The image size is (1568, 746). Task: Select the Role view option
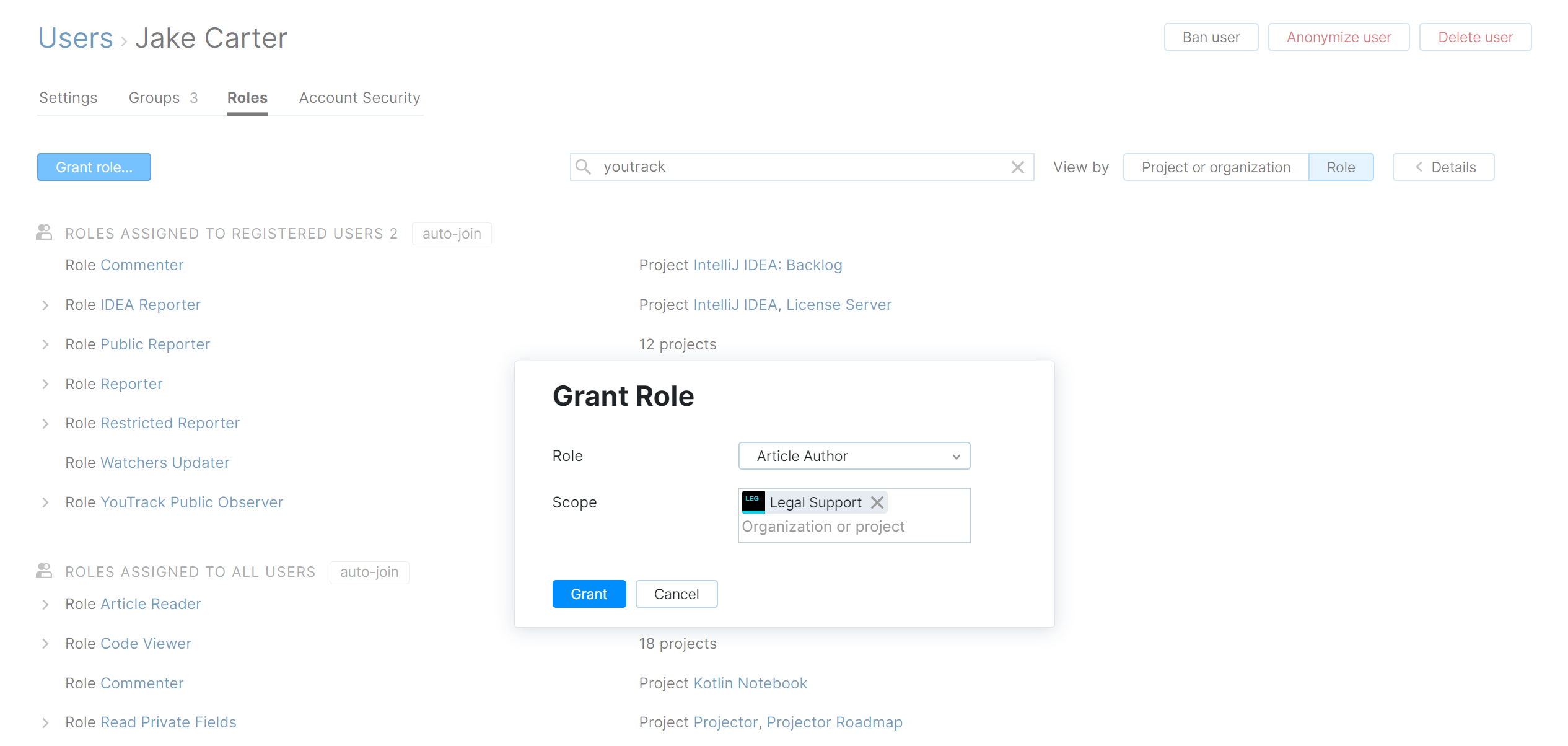tap(1341, 167)
